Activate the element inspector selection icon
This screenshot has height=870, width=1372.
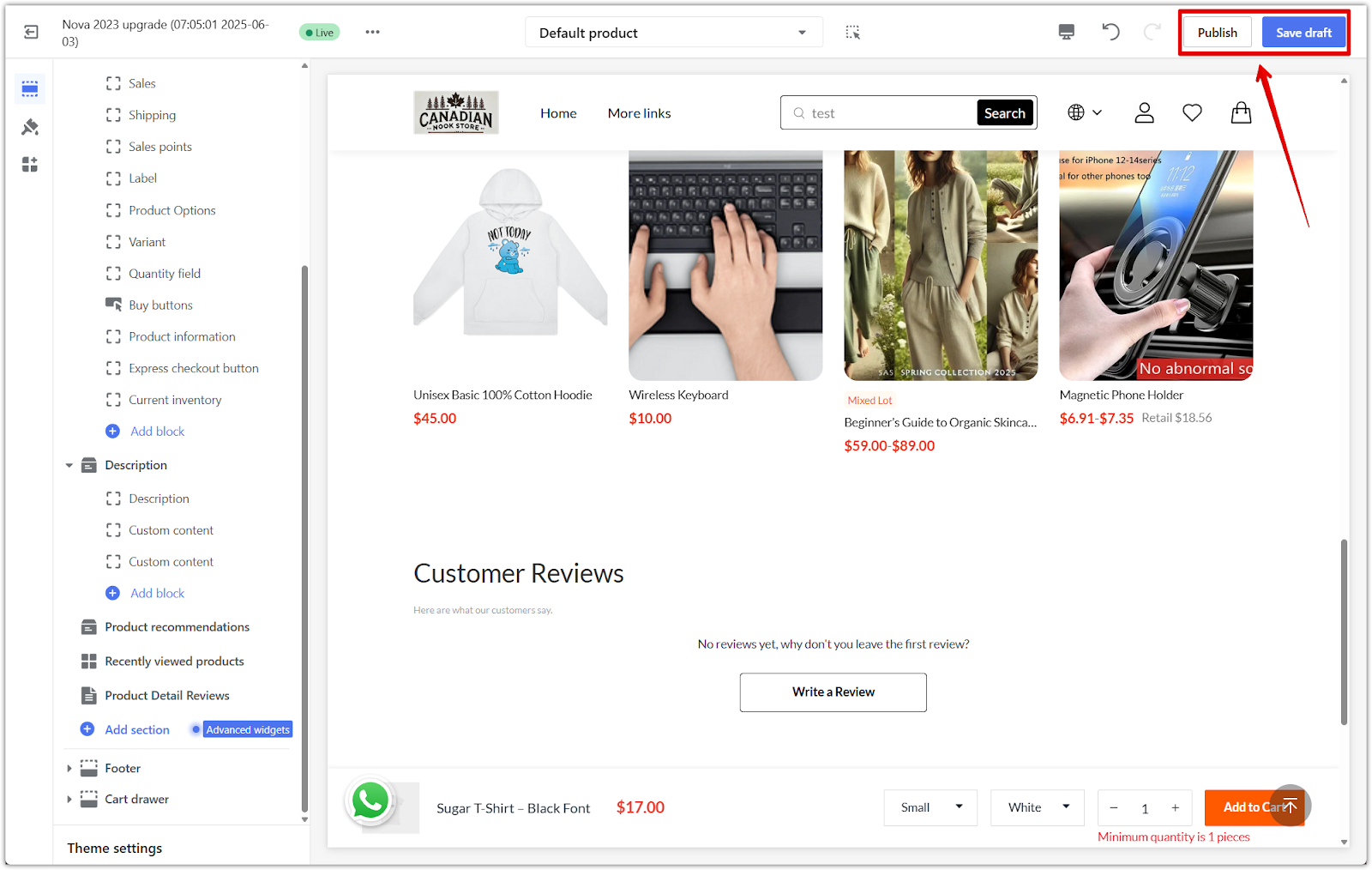click(852, 33)
